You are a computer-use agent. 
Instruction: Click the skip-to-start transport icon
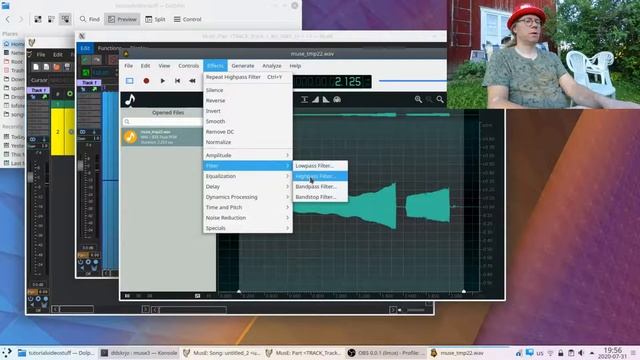pyautogui.click(x=178, y=81)
